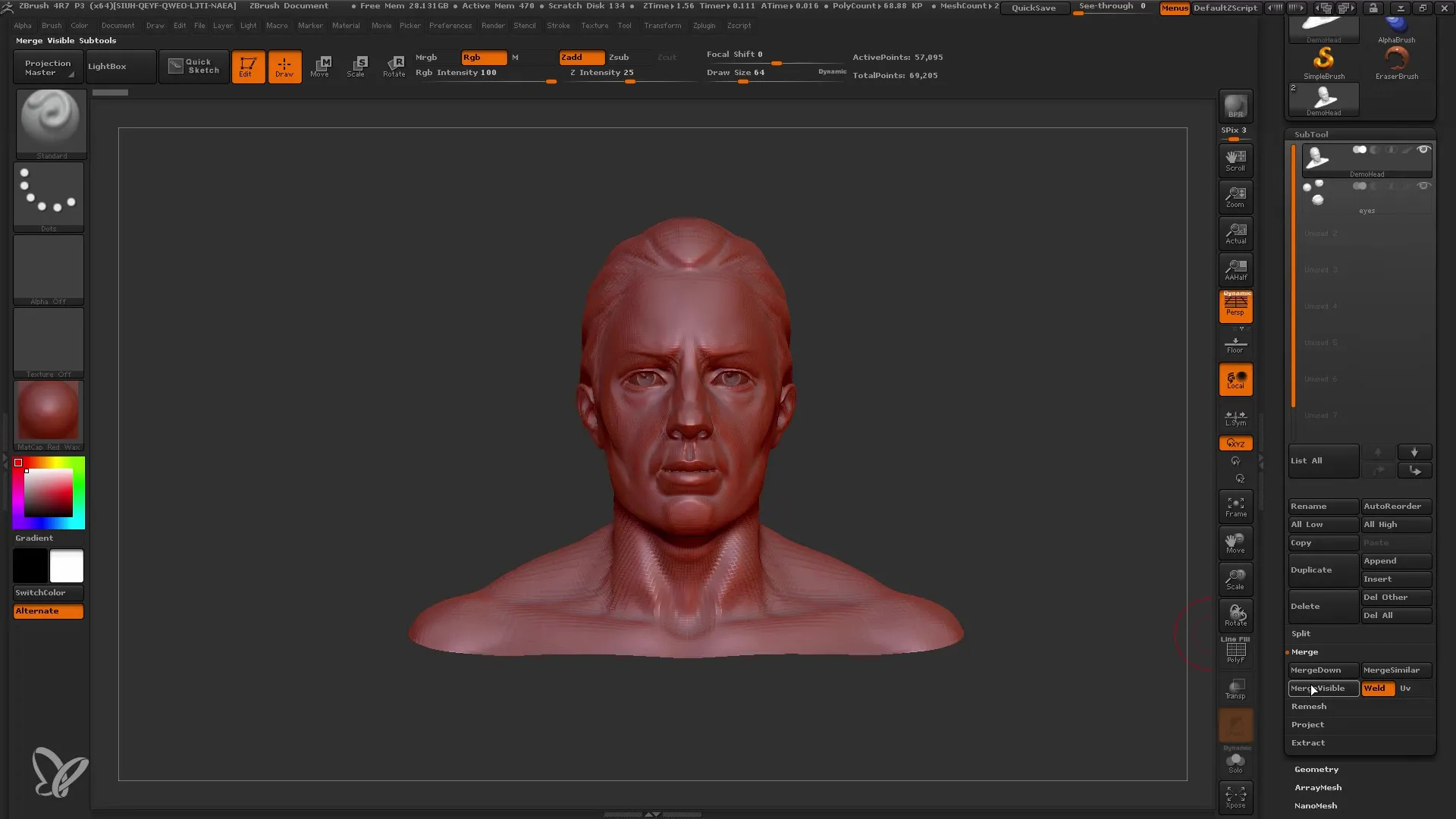Open the Brush menu
Screen dimensions: 1456x819
pyautogui.click(x=52, y=26)
